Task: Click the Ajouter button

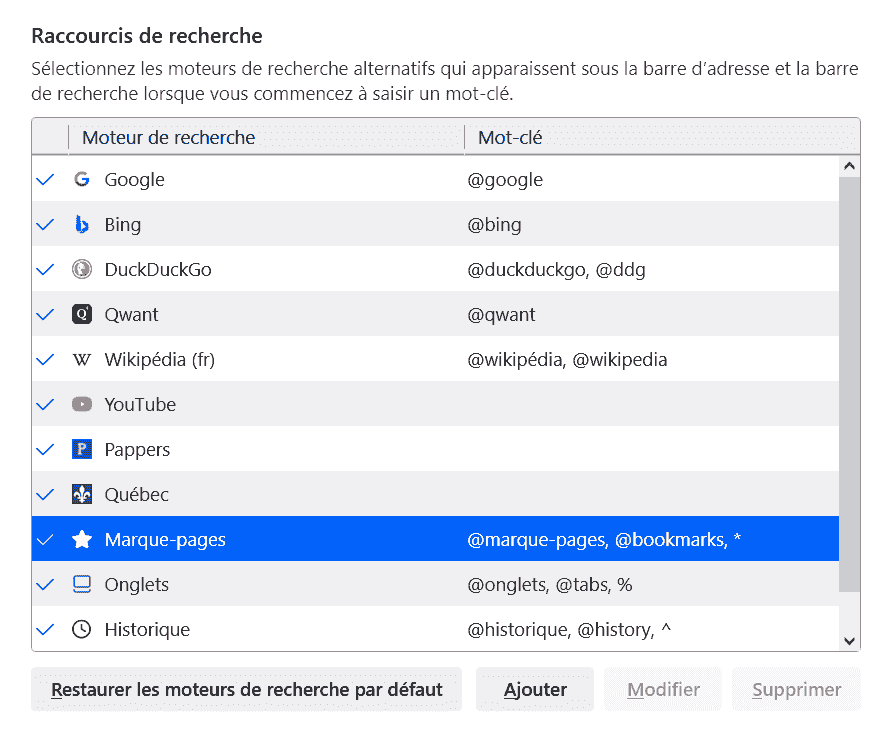Action: click(535, 689)
